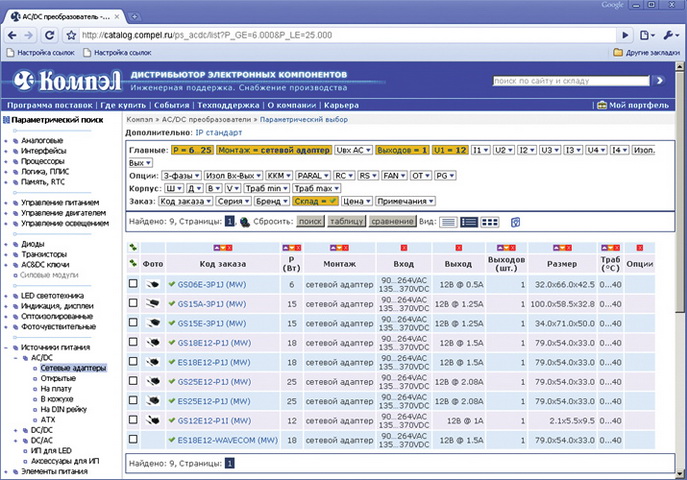Tick the checkbox for GS15A-3P1J
Screen dimensions: 687x480
pyautogui.click(x=133, y=303)
